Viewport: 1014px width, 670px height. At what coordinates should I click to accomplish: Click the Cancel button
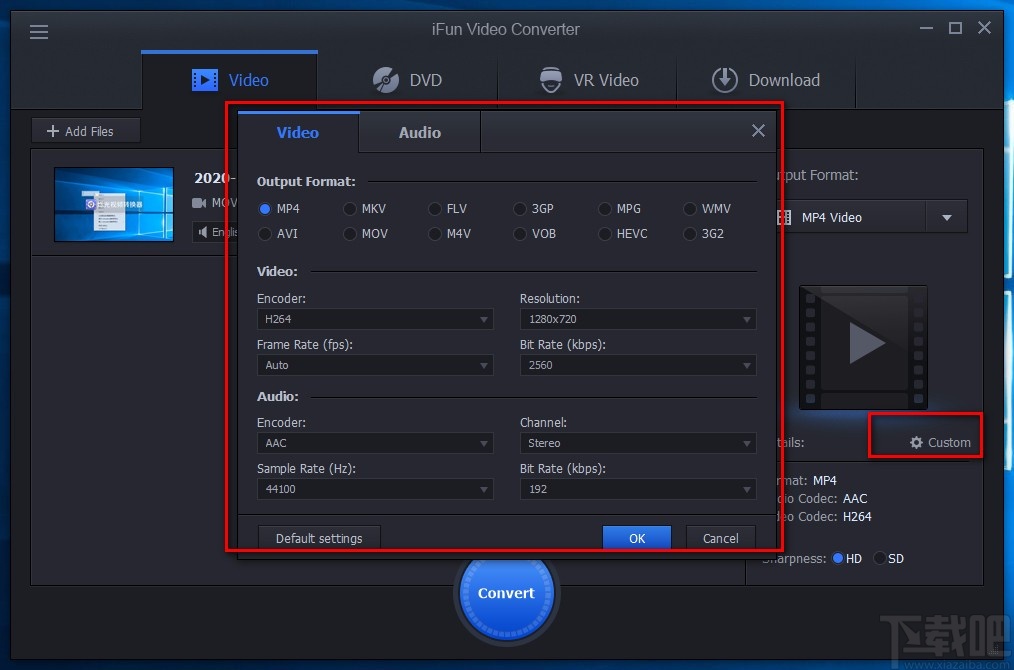coord(720,538)
